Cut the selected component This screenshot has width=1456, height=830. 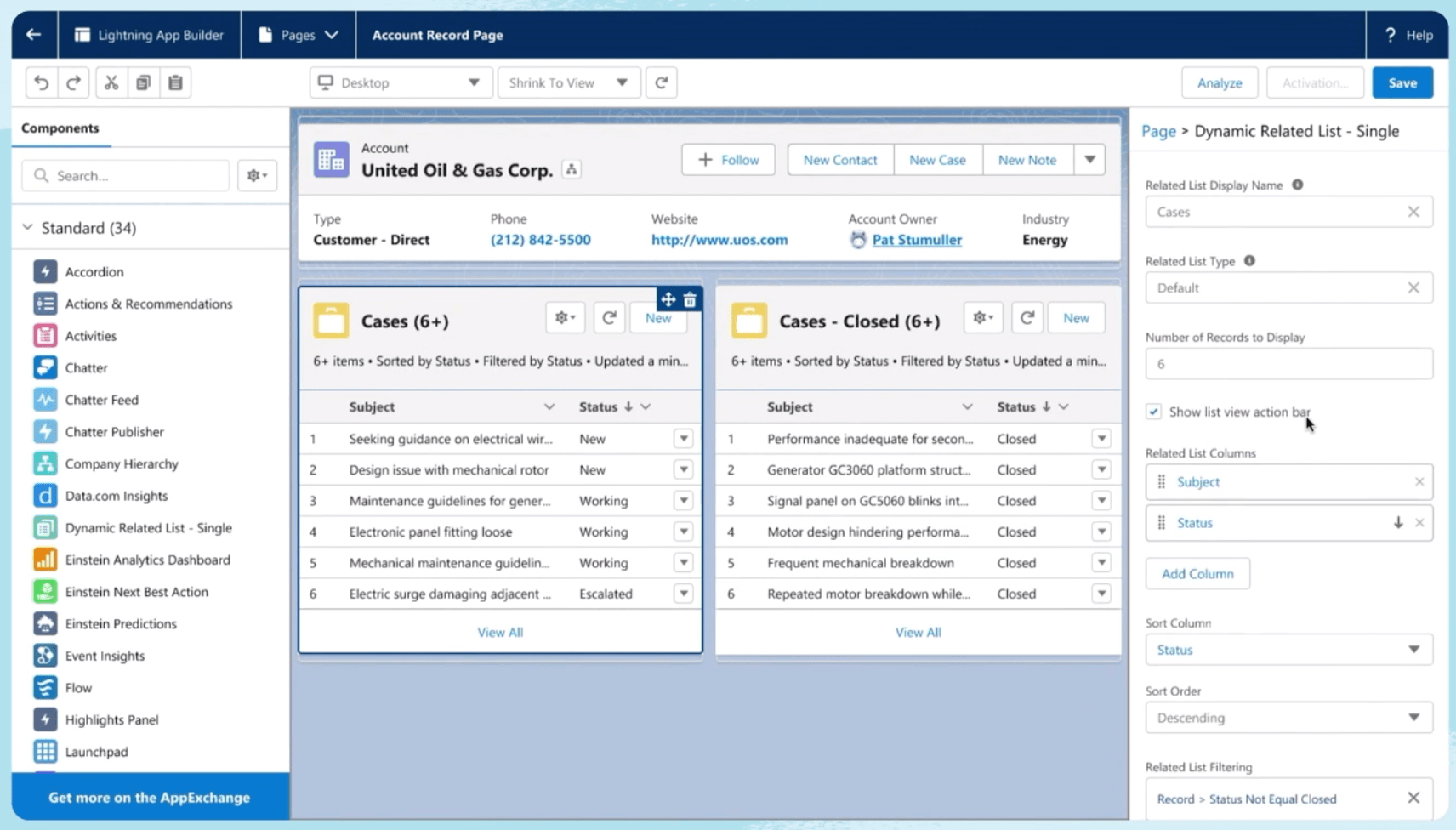tap(111, 82)
